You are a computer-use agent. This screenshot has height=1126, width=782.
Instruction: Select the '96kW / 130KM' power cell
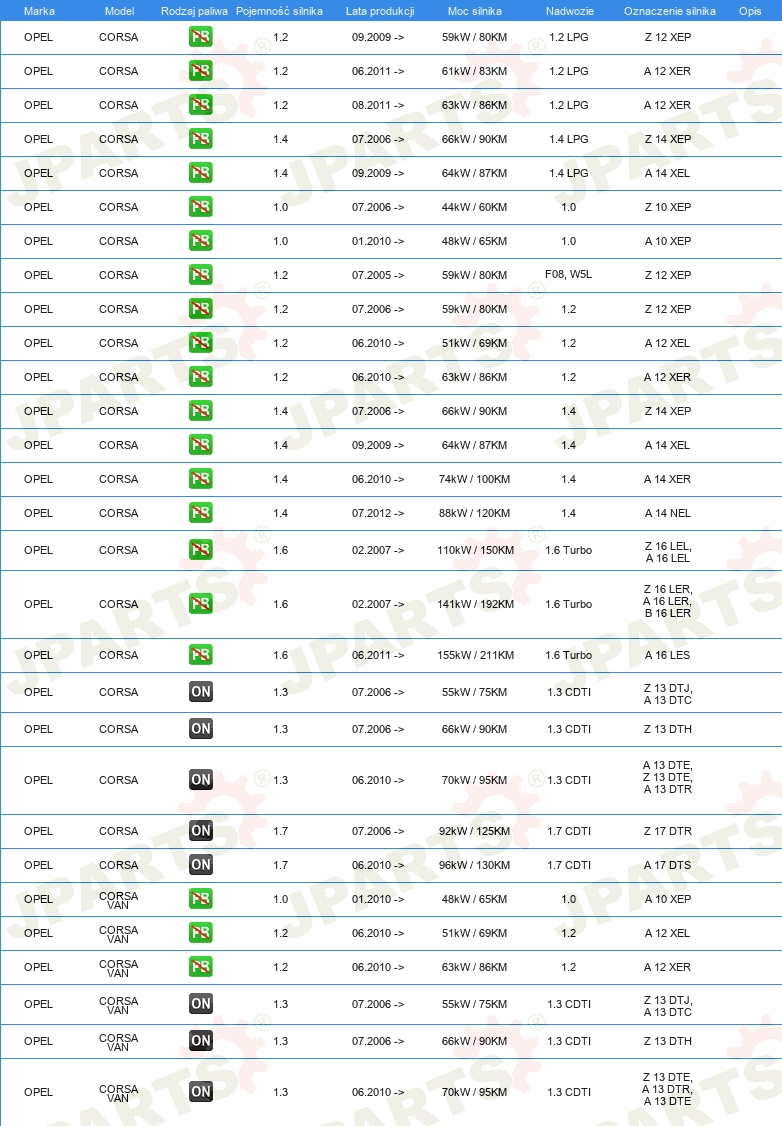475,865
